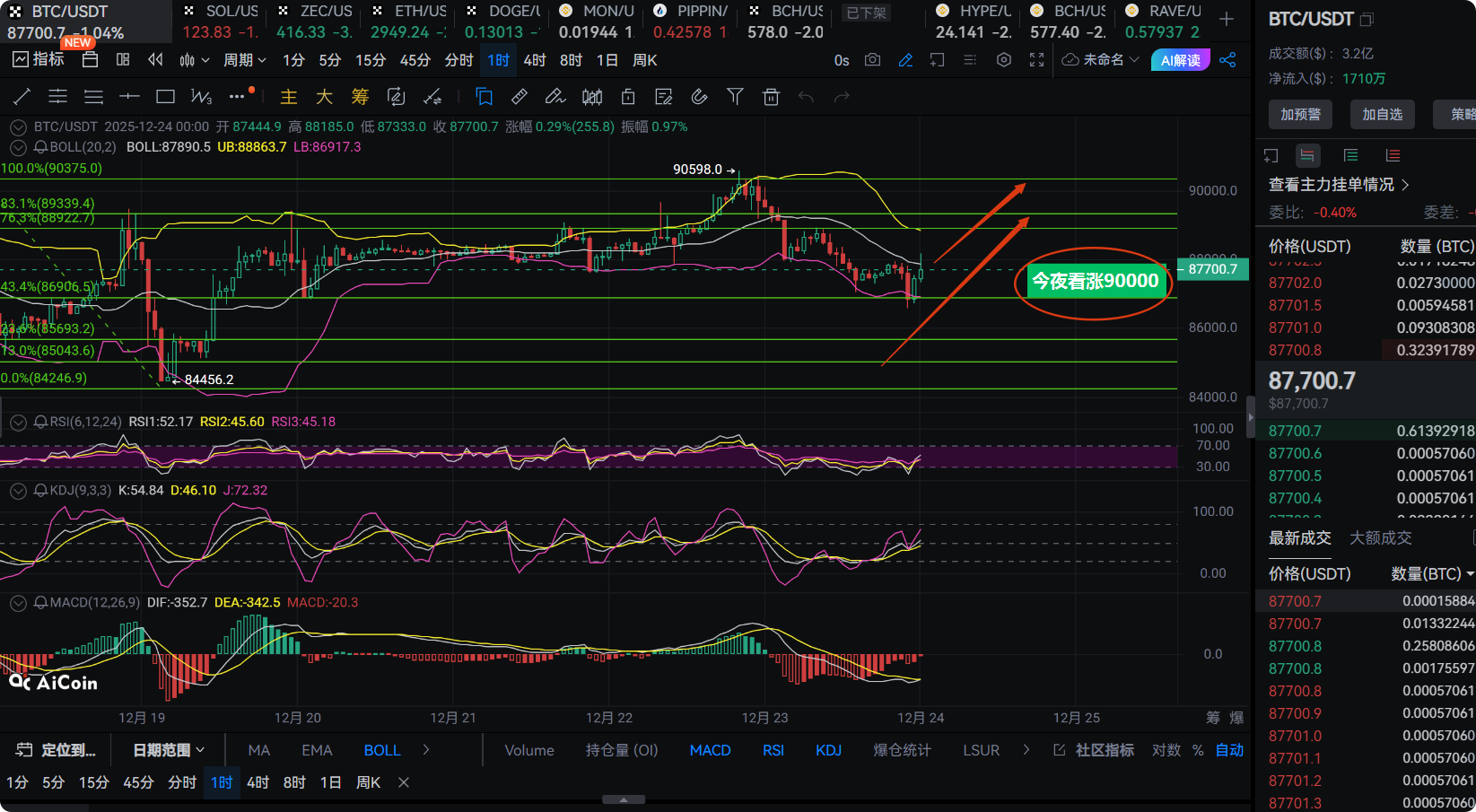Click the AI解读 button
This screenshot has width=1476, height=812.
click(1180, 60)
